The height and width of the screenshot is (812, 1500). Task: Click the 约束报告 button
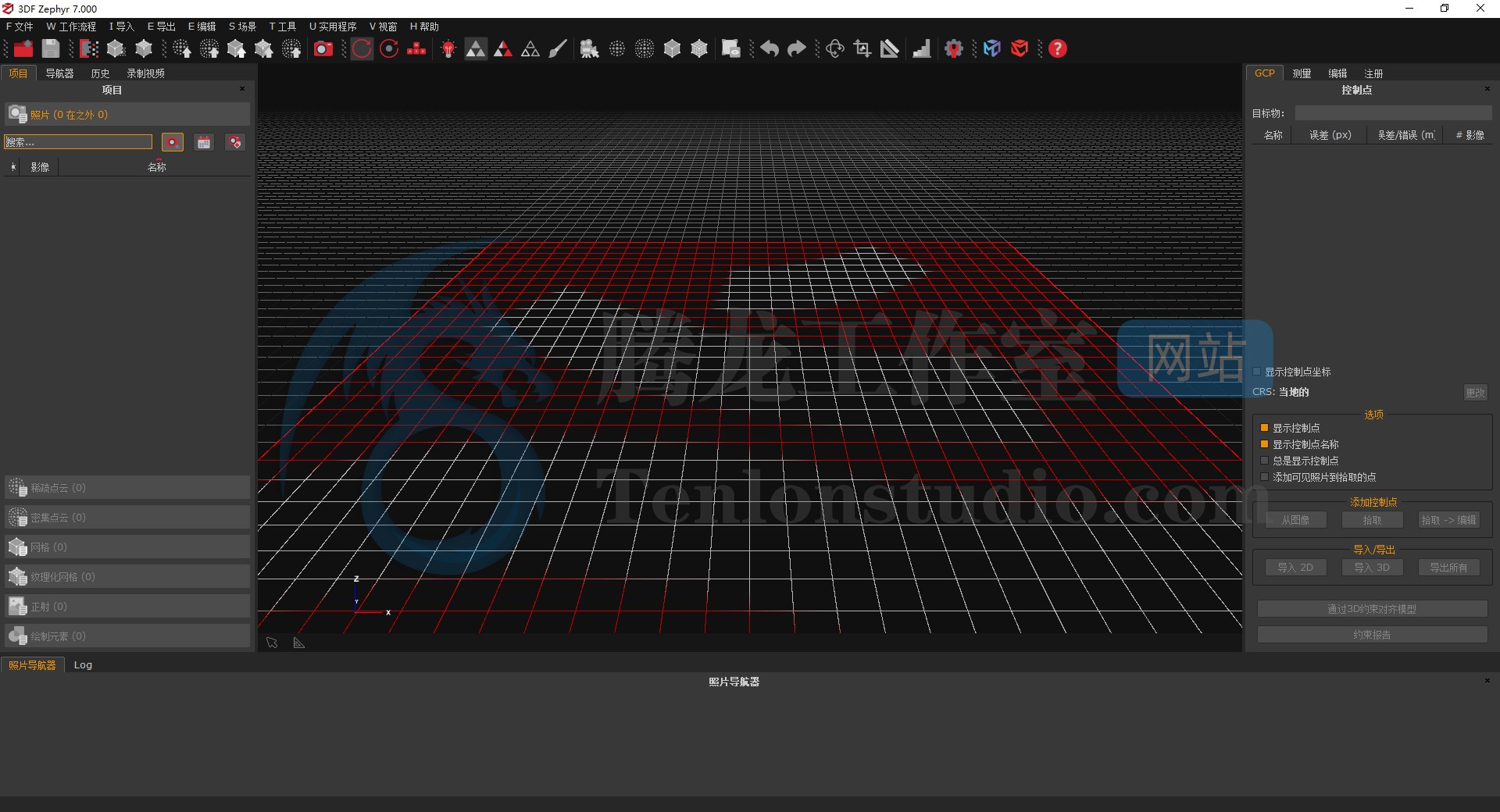click(1372, 635)
